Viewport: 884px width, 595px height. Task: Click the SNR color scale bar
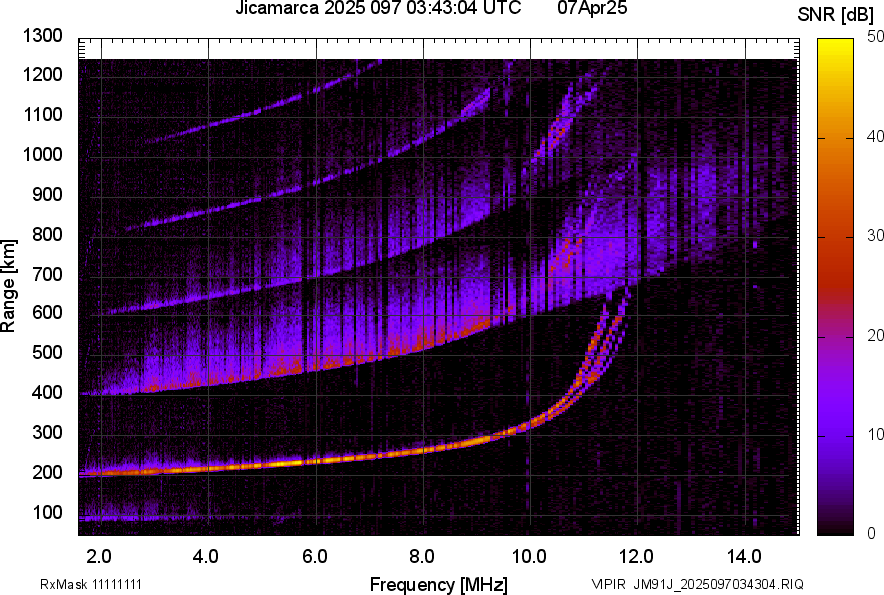pos(835,287)
